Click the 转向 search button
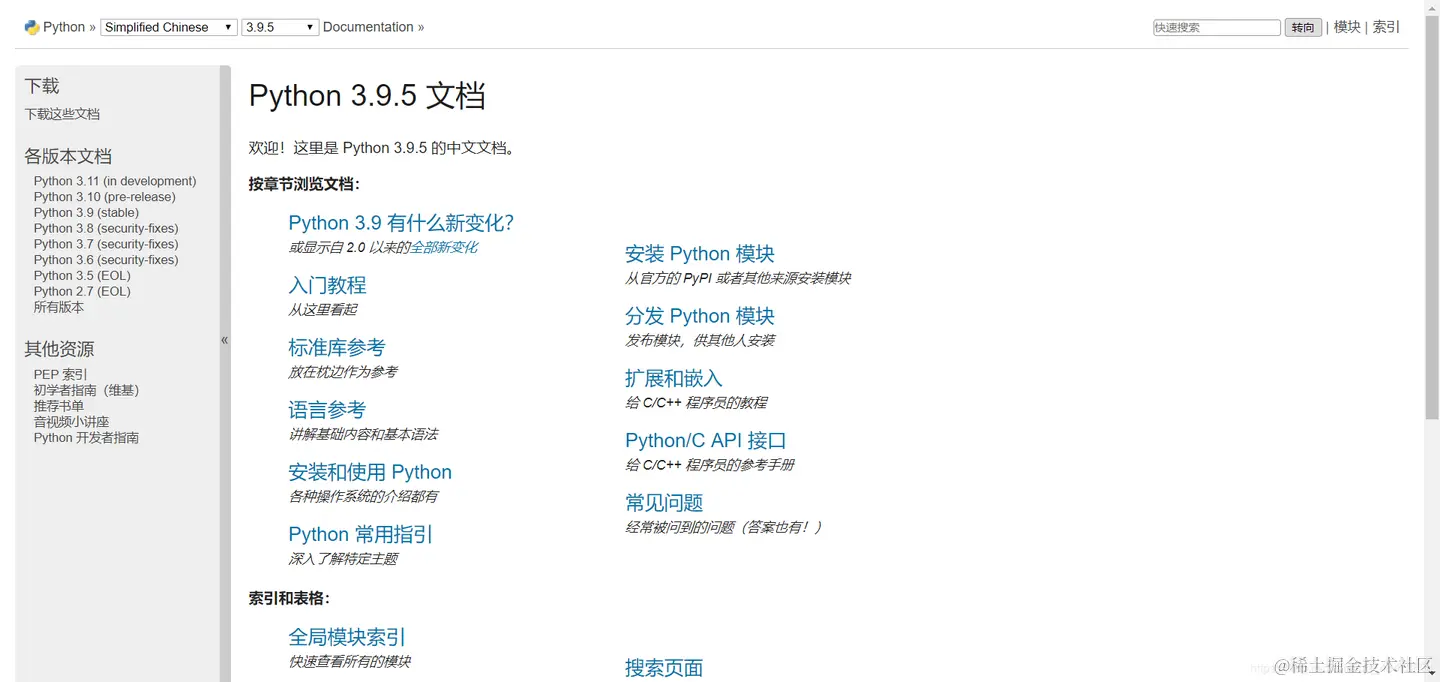 coord(1303,27)
